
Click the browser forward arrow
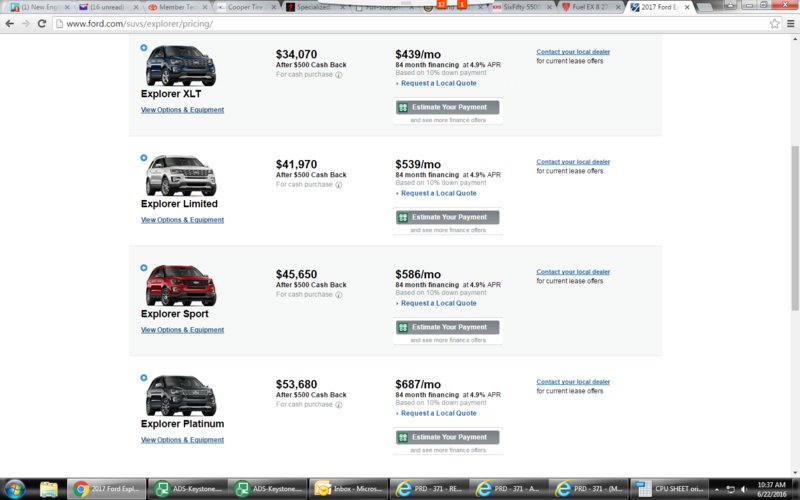26,23
